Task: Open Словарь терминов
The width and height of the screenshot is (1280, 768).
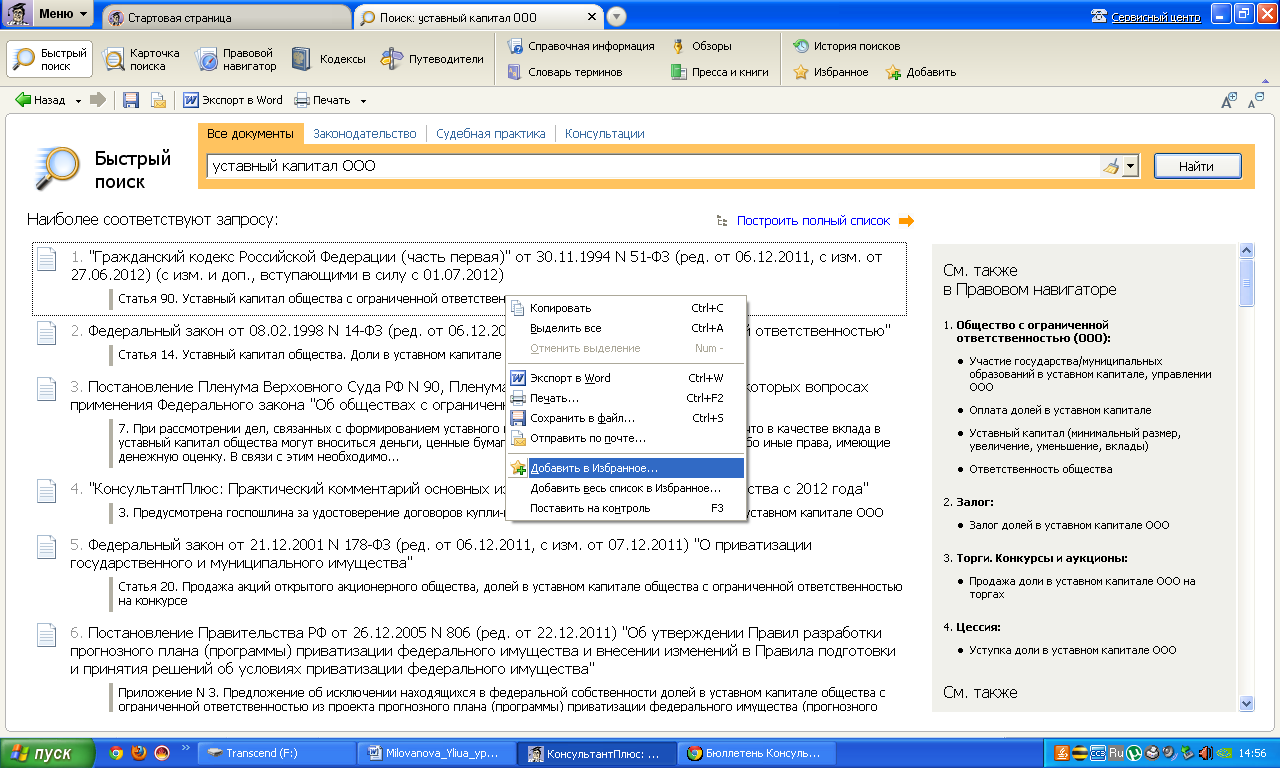Action: pyautogui.click(x=564, y=72)
